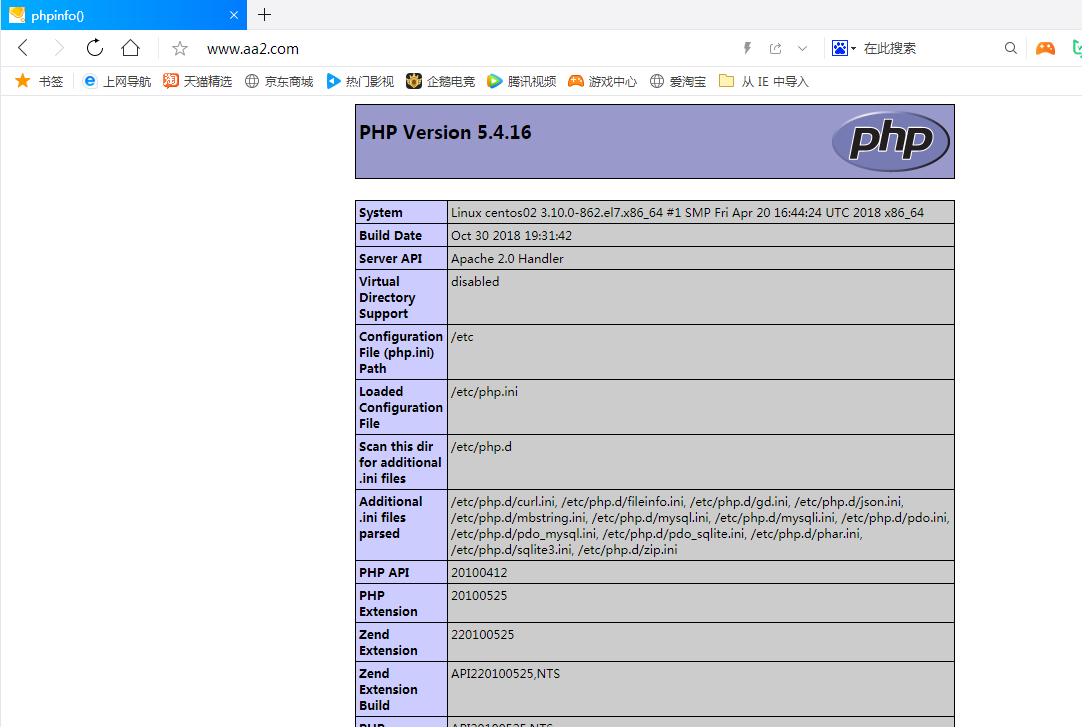Open 企鹅电竞 bookmark

(x=440, y=81)
